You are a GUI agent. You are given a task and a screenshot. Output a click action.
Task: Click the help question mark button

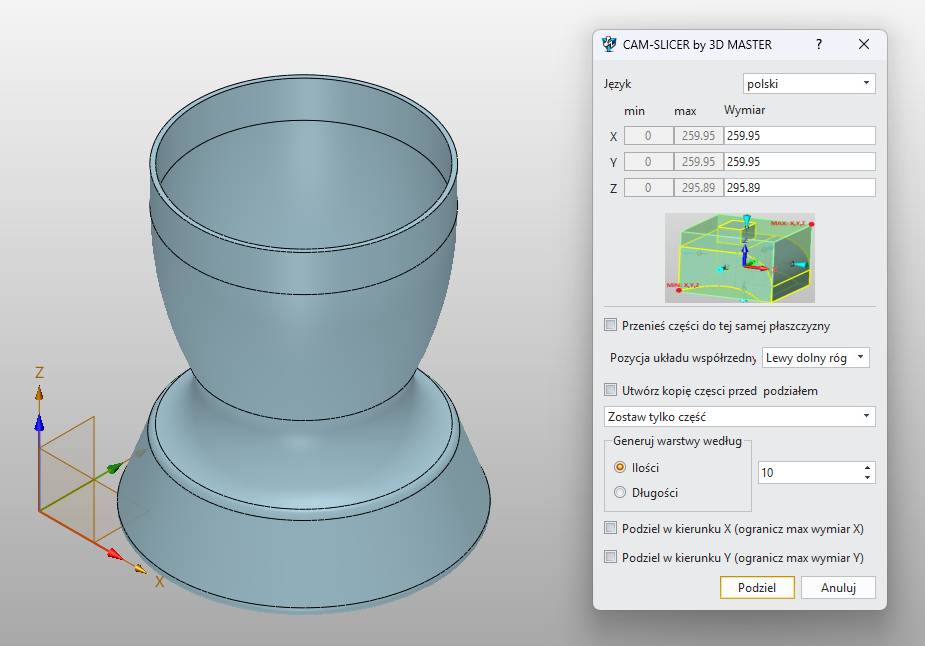click(x=818, y=44)
